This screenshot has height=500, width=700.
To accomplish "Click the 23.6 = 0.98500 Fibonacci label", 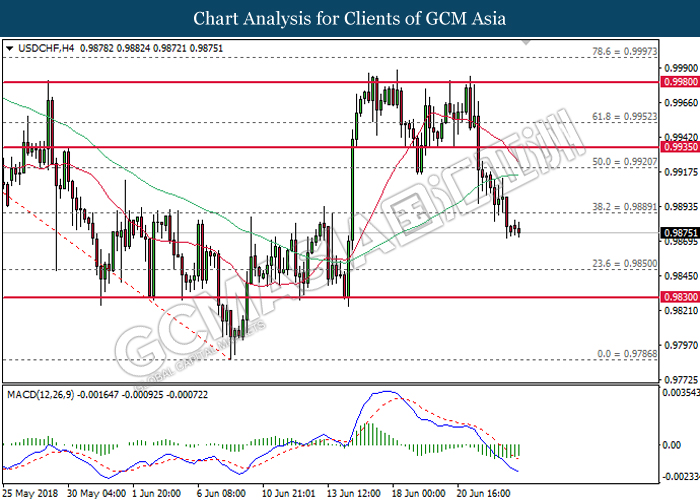I will click(x=625, y=264).
